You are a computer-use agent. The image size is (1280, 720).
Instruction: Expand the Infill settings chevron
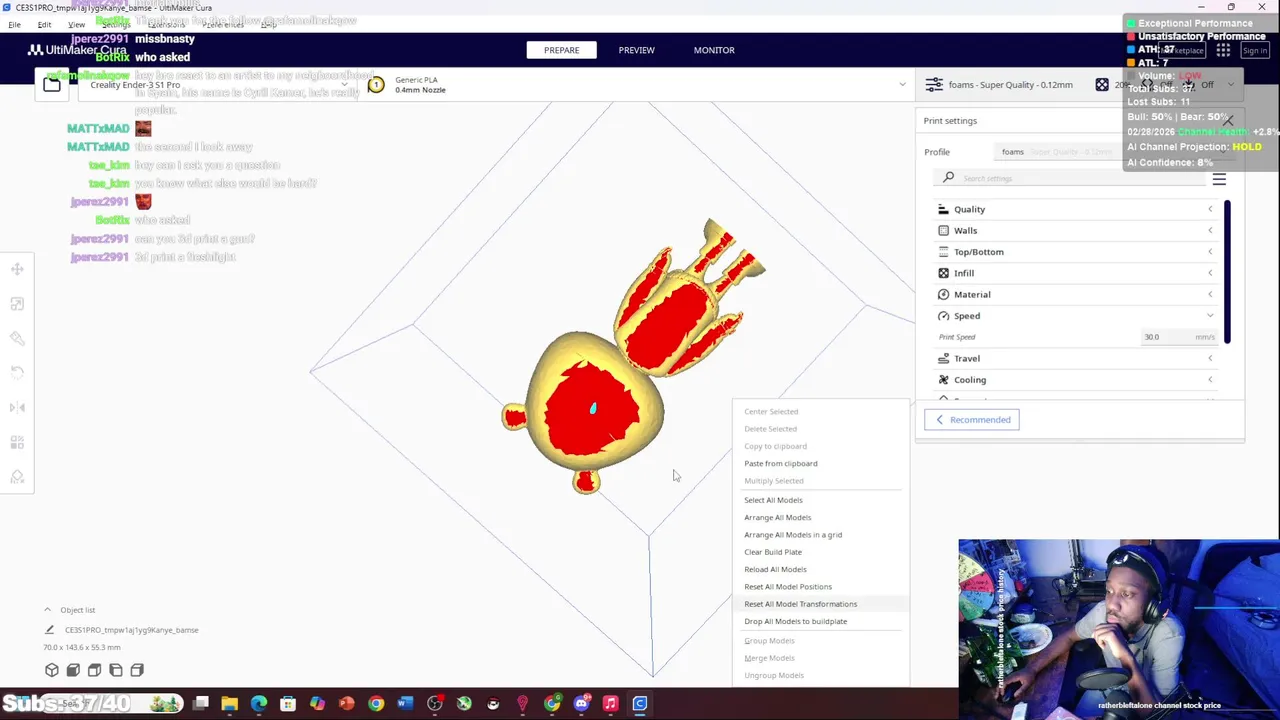click(x=1210, y=273)
